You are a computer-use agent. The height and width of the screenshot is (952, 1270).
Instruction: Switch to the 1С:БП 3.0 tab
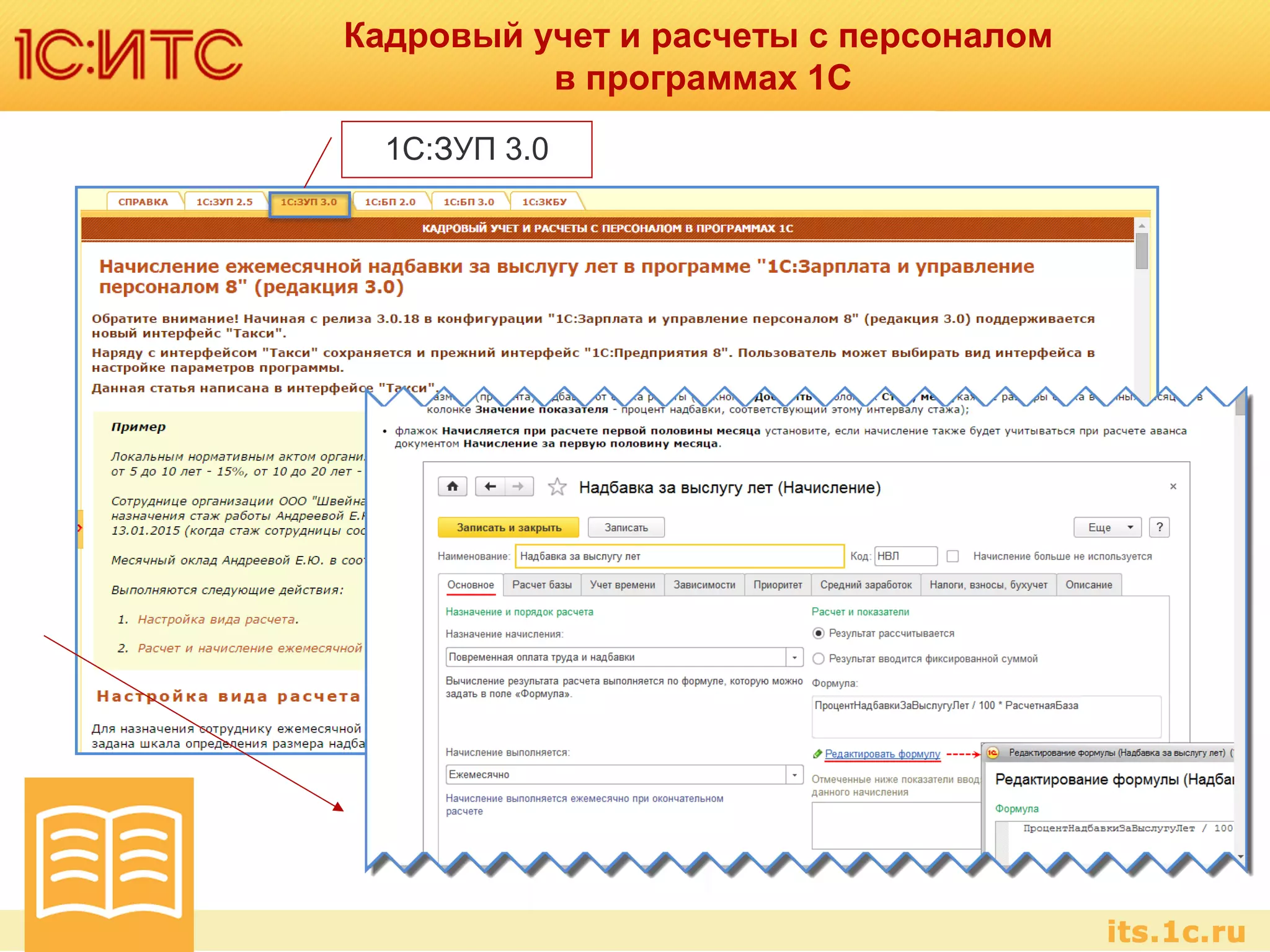469,202
